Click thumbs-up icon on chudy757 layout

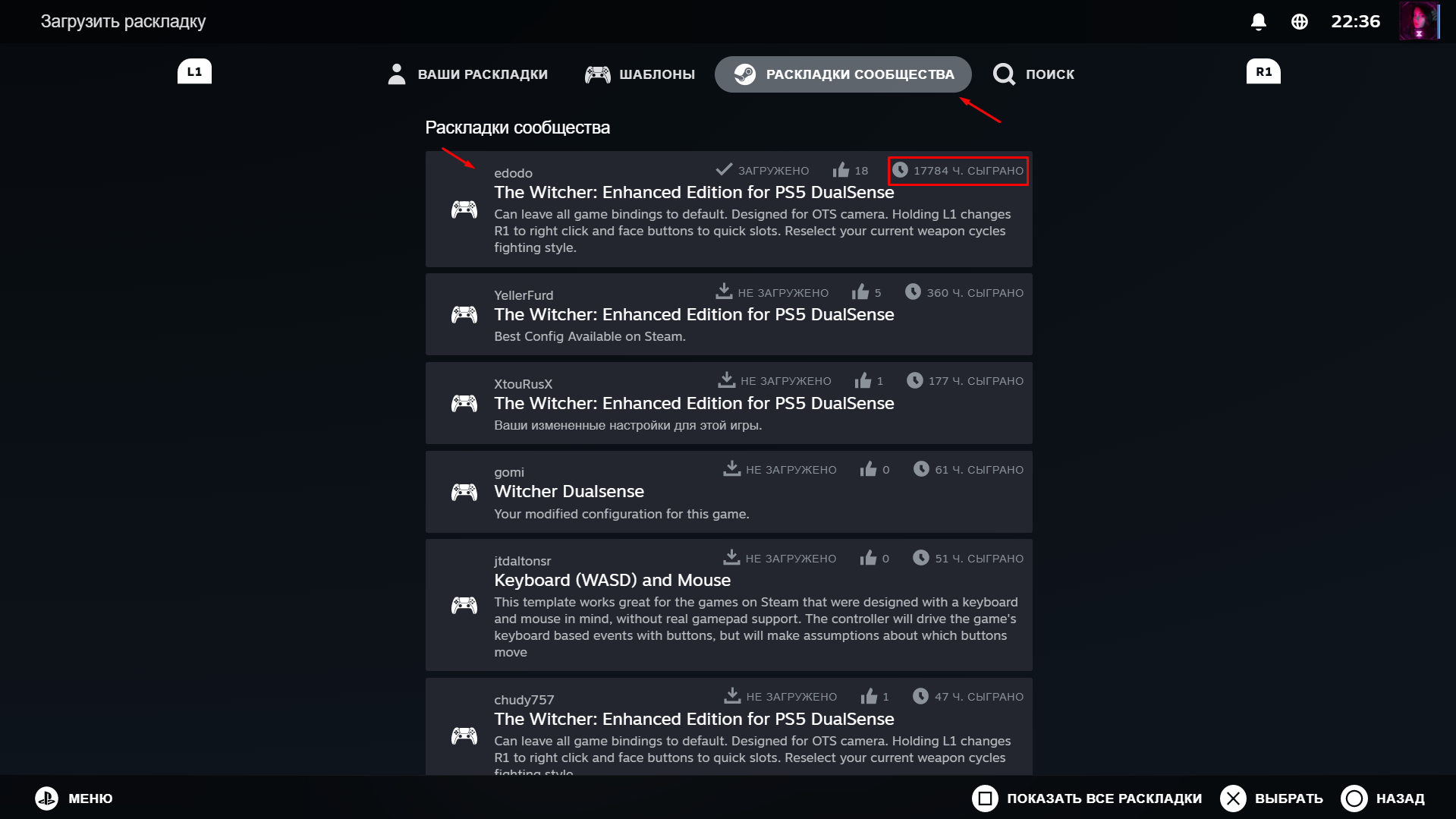tap(869, 695)
